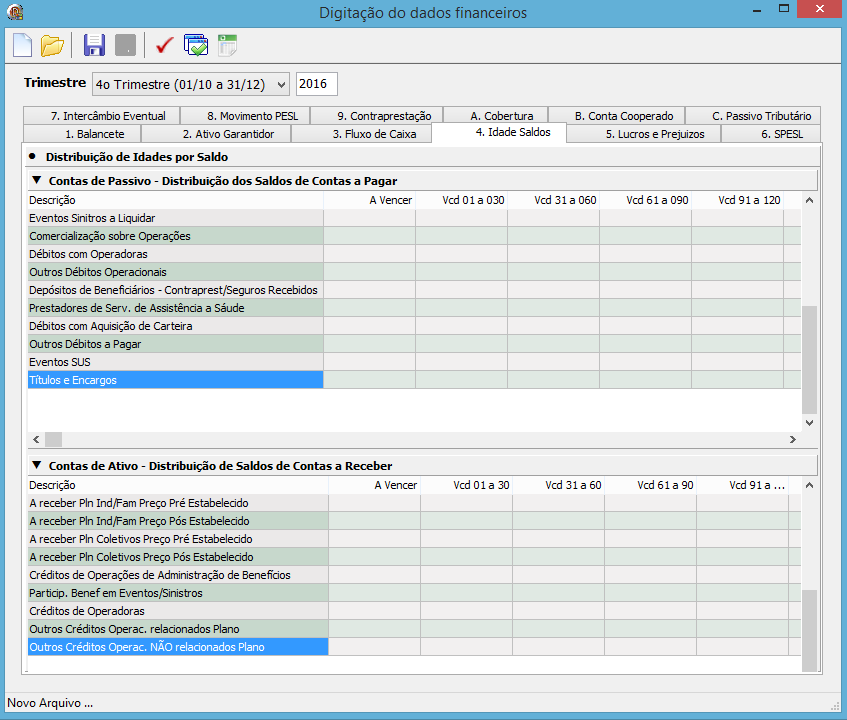The width and height of the screenshot is (847, 720).
Task: Click the A Vencer cell for Créditos de Operadoras
Action: tap(374, 611)
